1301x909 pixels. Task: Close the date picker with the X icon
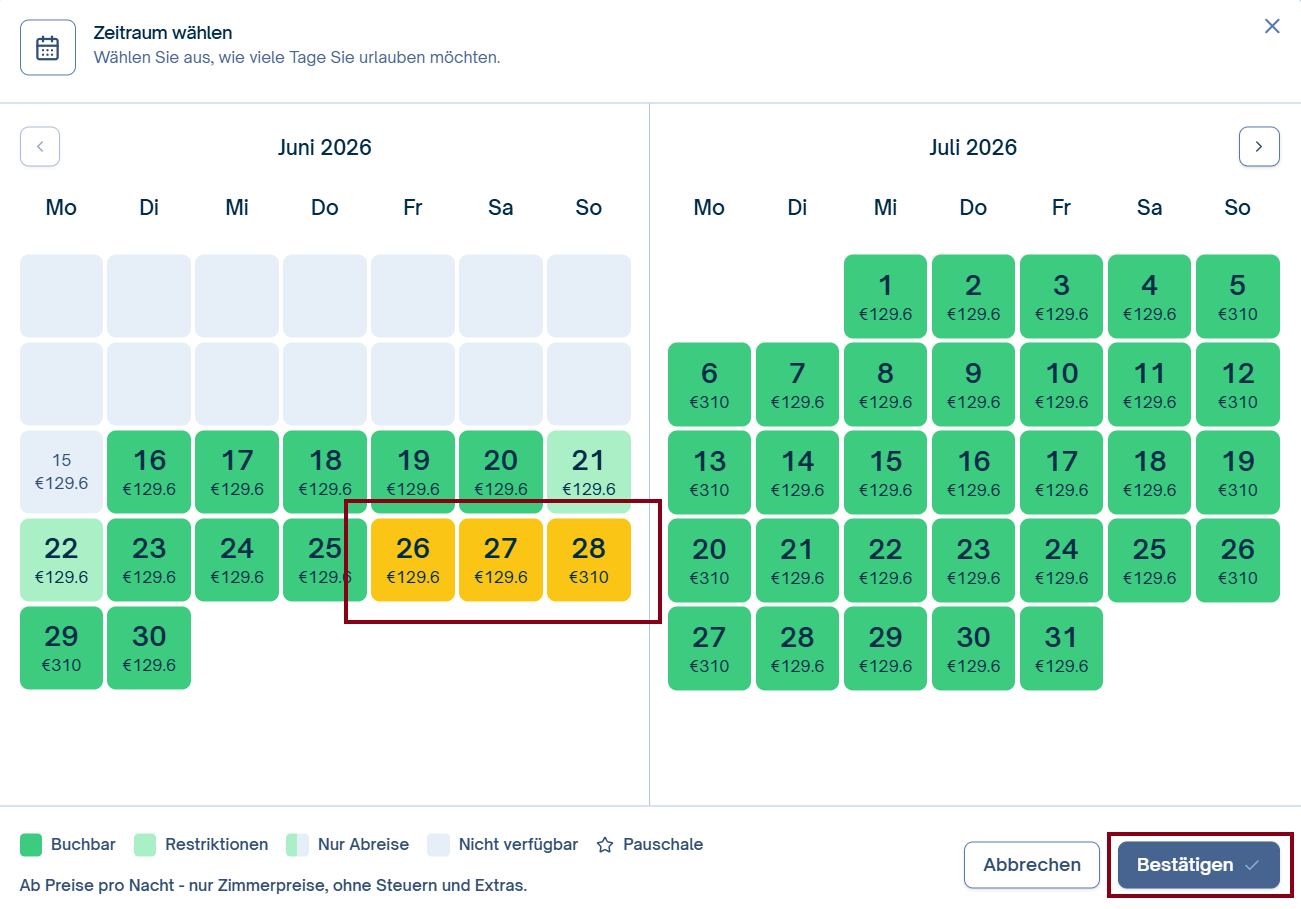click(1272, 26)
